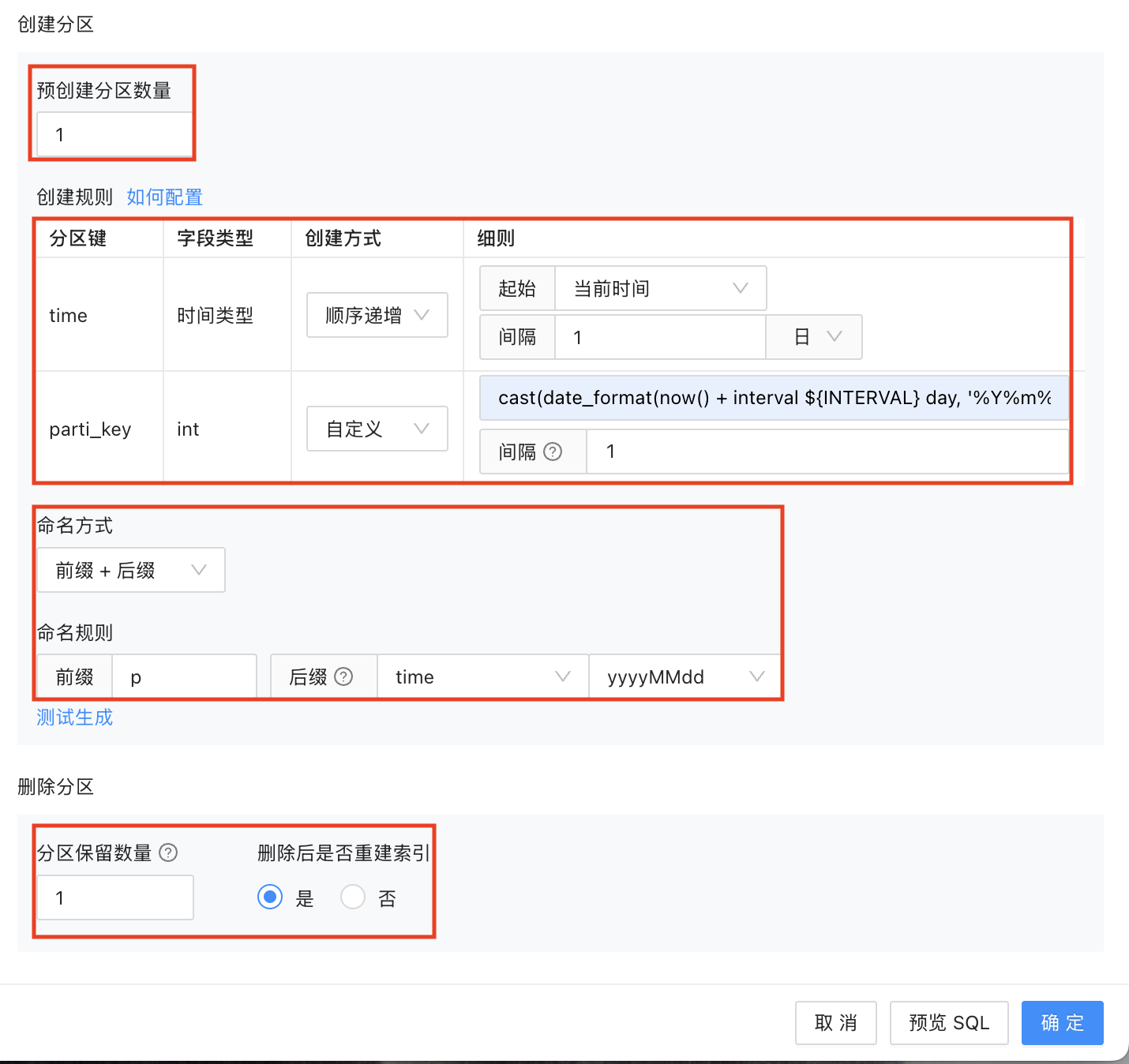Open yyyyMMdd date format dropdown

tap(685, 676)
